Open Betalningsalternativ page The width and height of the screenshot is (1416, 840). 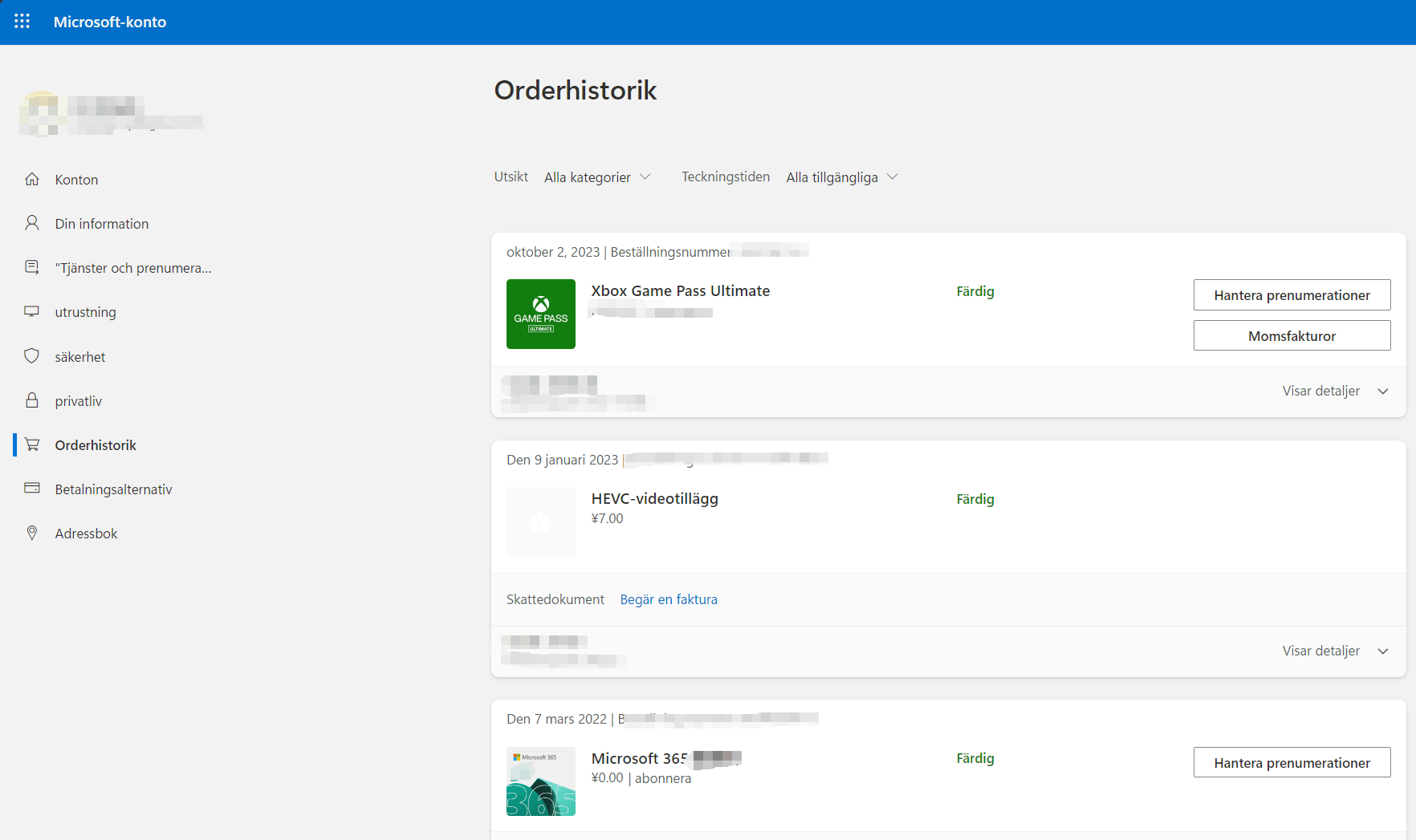tap(113, 489)
